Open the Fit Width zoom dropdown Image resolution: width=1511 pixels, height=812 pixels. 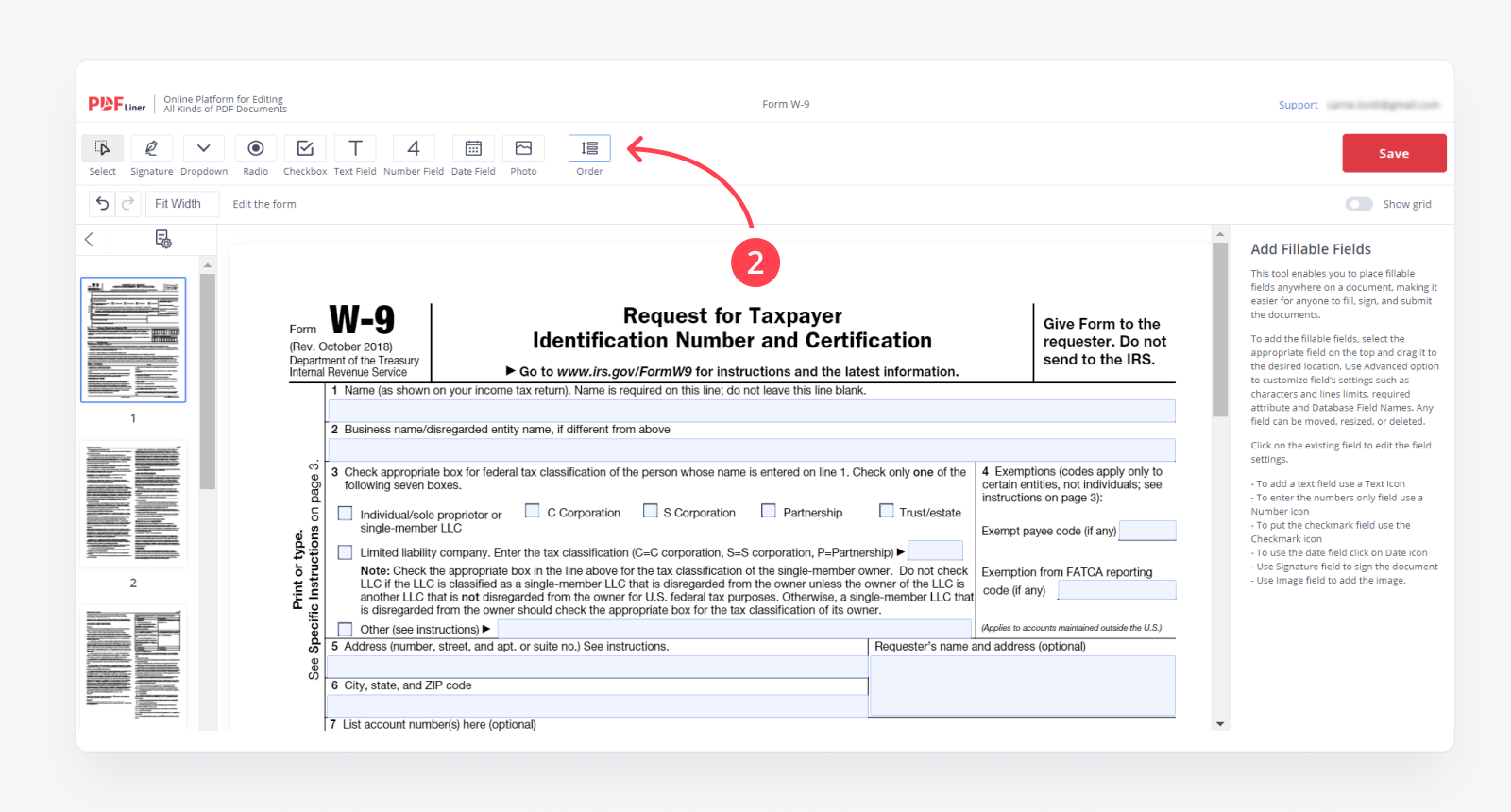183,204
